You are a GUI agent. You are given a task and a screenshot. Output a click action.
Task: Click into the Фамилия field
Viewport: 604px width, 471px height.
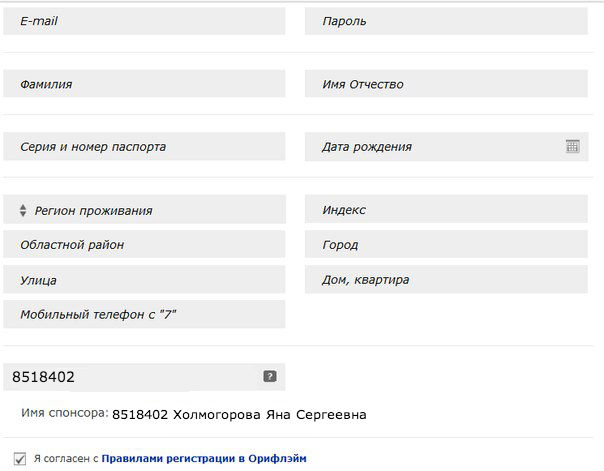(x=144, y=84)
